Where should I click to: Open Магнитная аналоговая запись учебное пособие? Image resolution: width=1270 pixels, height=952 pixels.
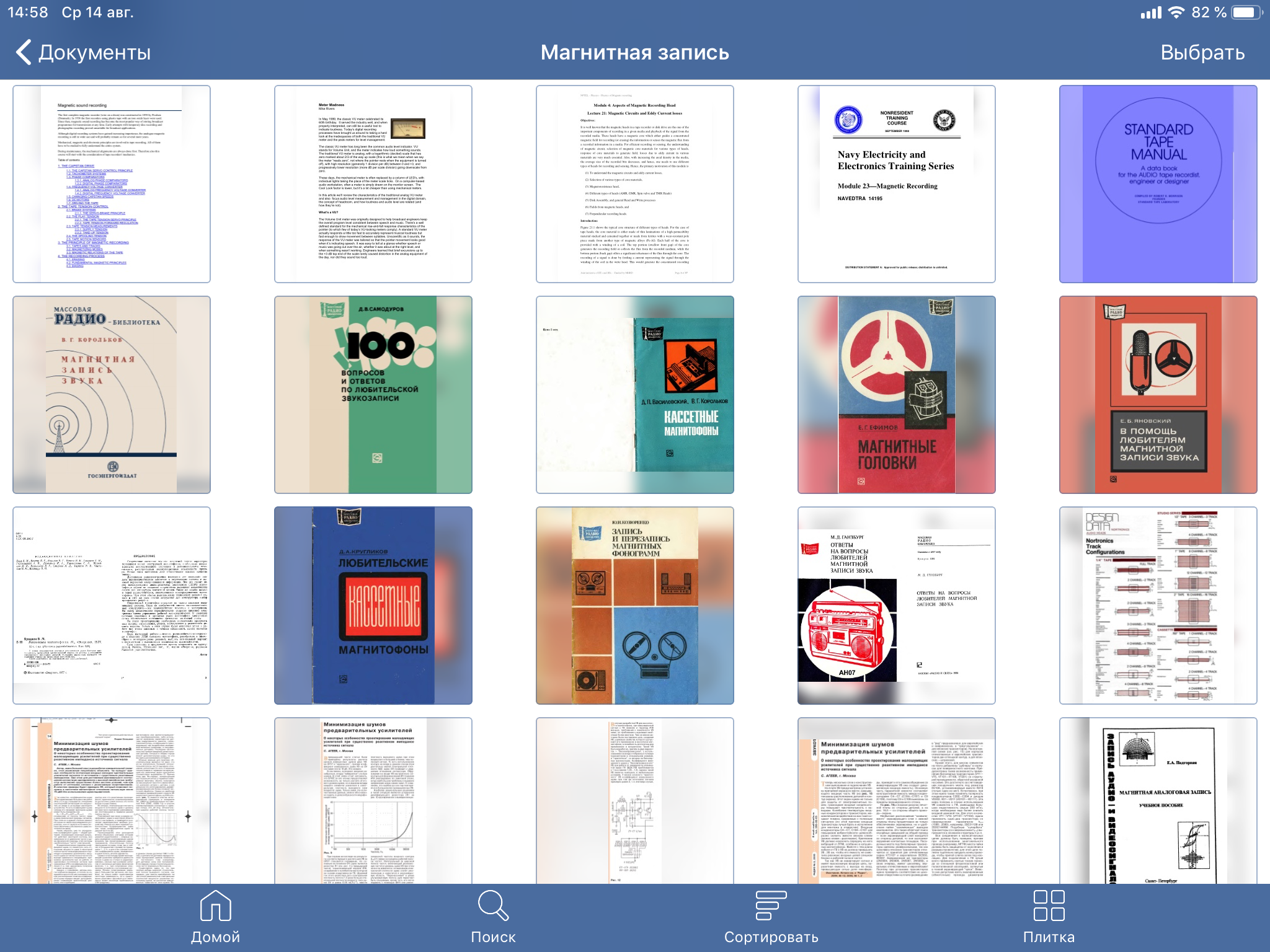tap(1158, 801)
